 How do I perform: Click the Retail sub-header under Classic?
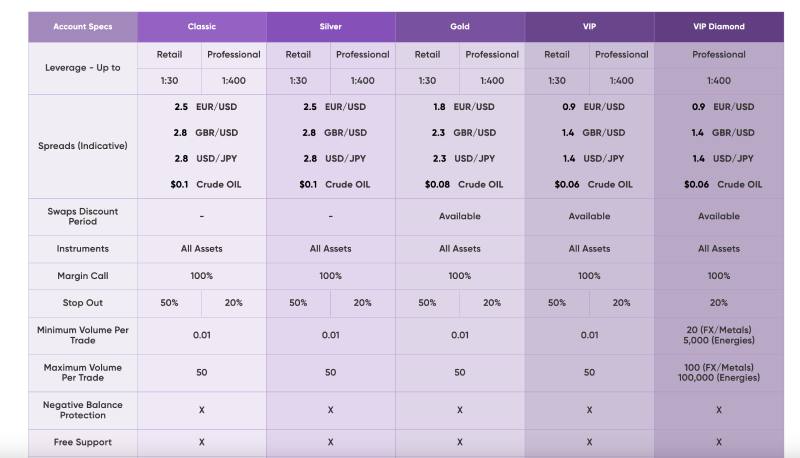point(169,55)
